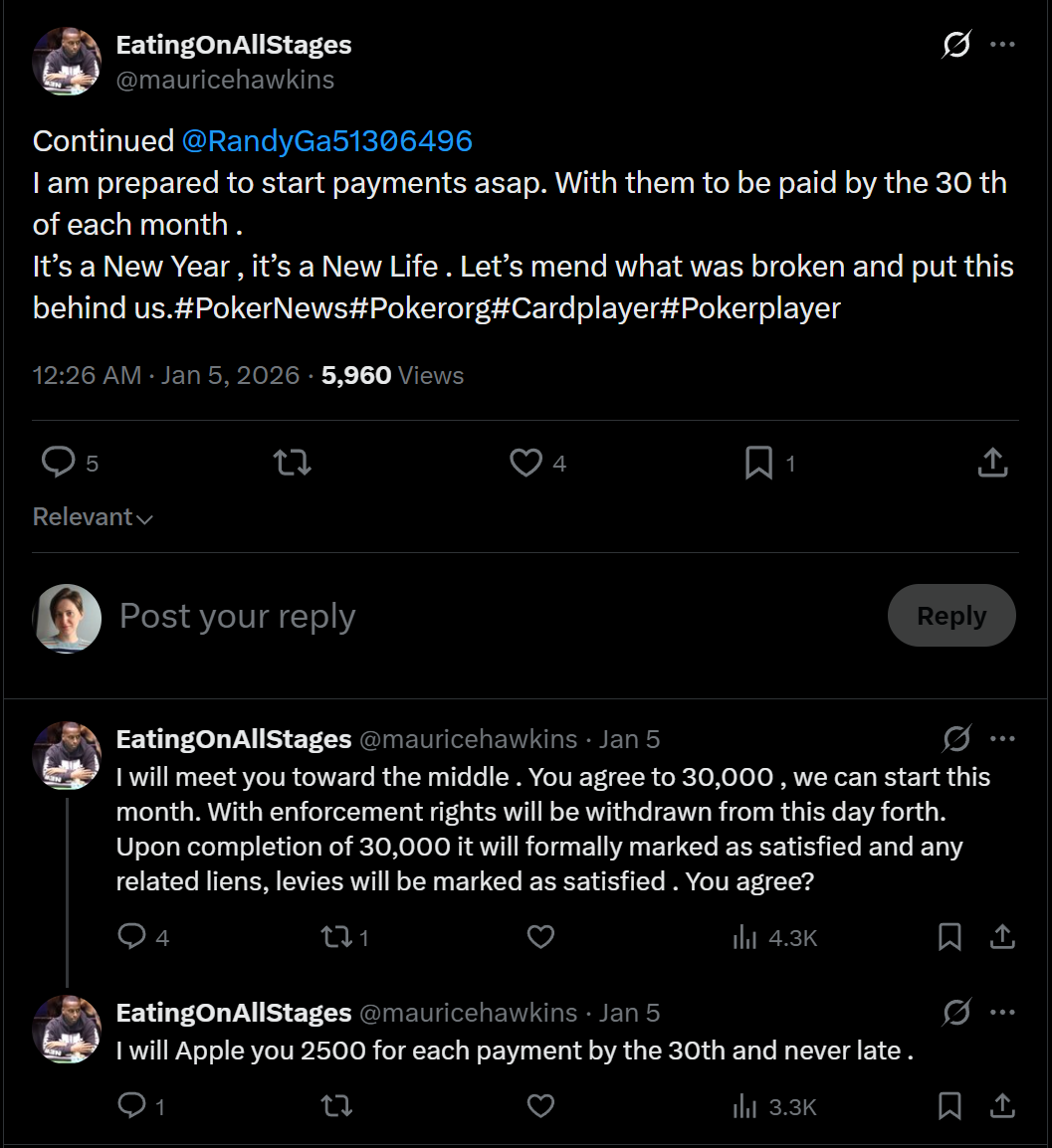Like the reply about meeting toward the middle
Screen dimensions: 1052x1148
pos(540,936)
